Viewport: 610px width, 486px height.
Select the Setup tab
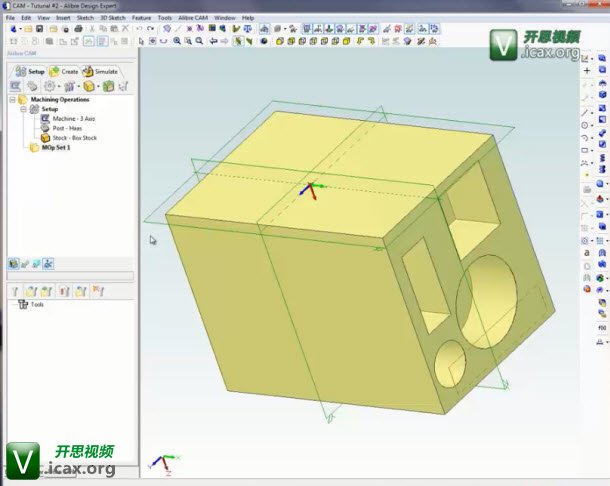pyautogui.click(x=30, y=72)
